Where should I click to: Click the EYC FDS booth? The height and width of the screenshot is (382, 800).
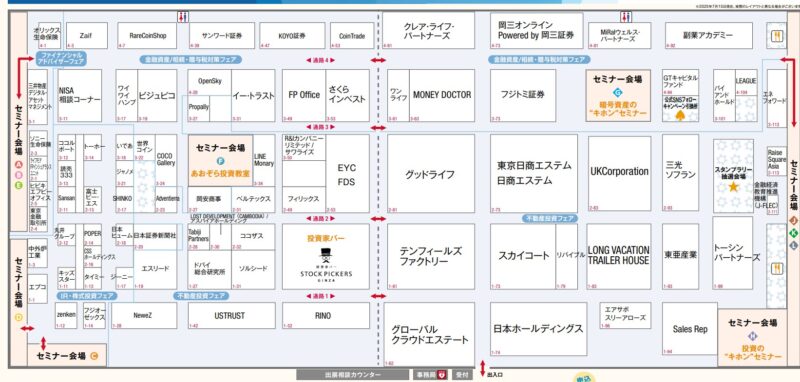(347, 173)
